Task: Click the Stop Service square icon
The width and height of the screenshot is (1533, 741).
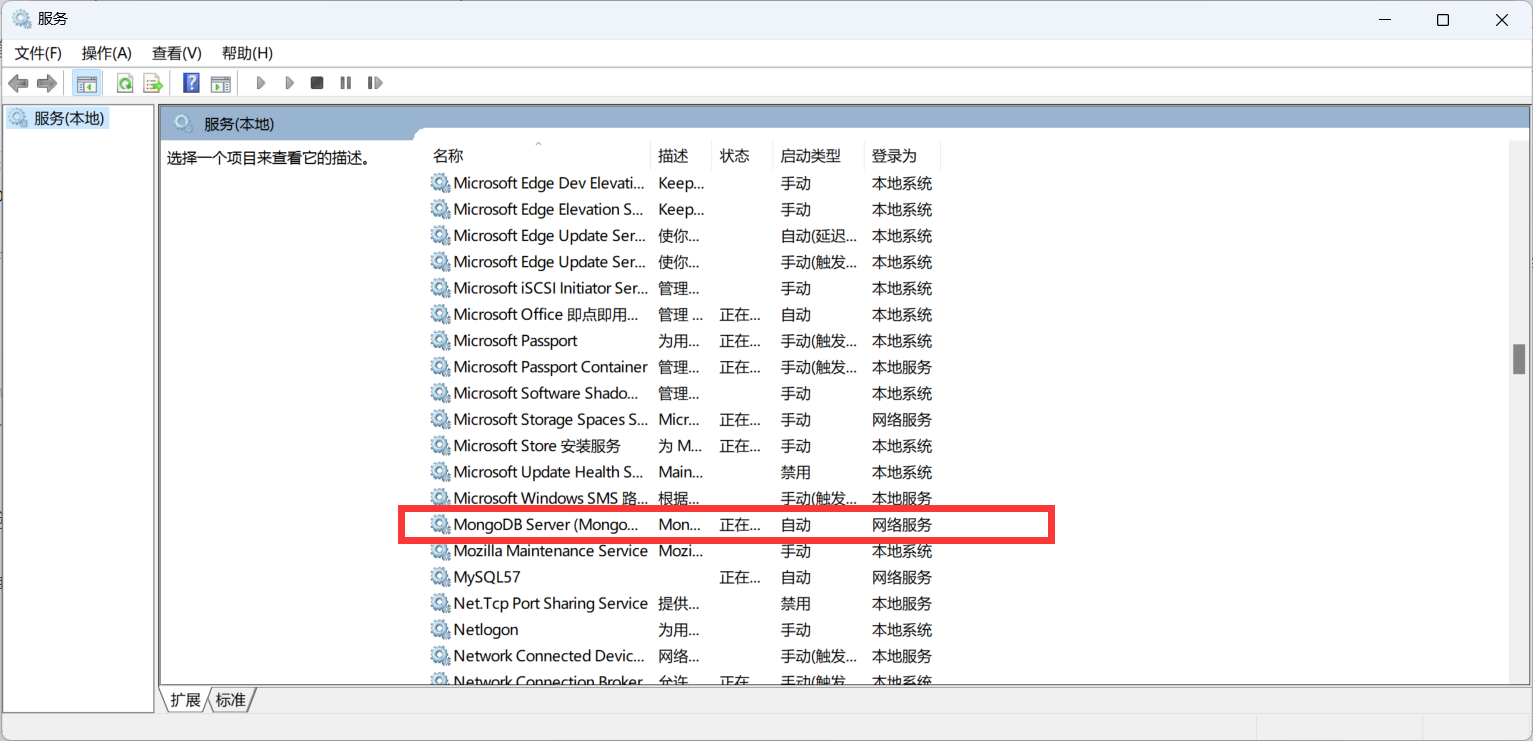Action: 317,83
